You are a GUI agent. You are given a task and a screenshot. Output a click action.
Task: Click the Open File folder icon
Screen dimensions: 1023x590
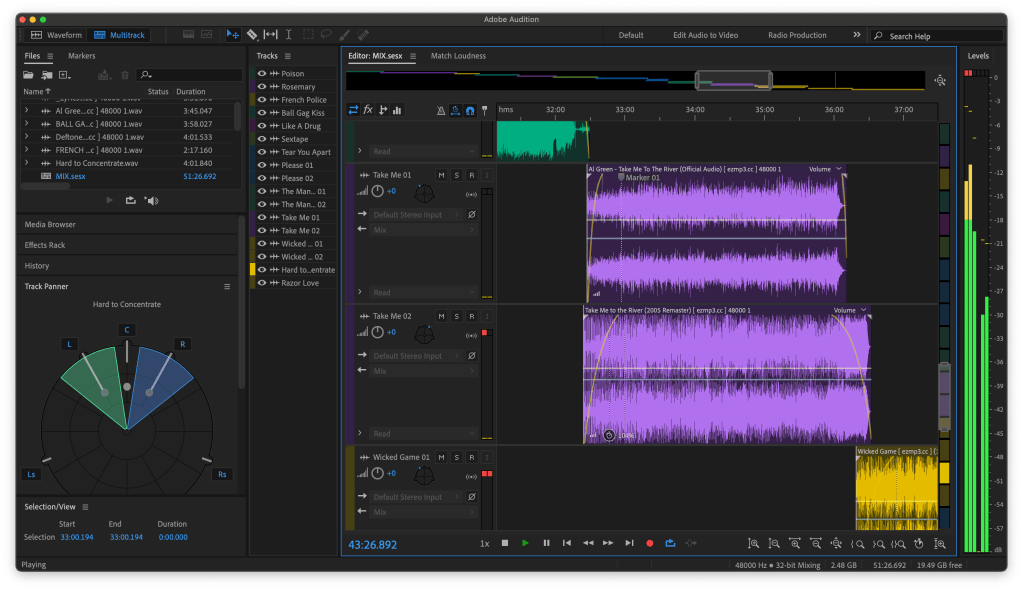(x=29, y=75)
